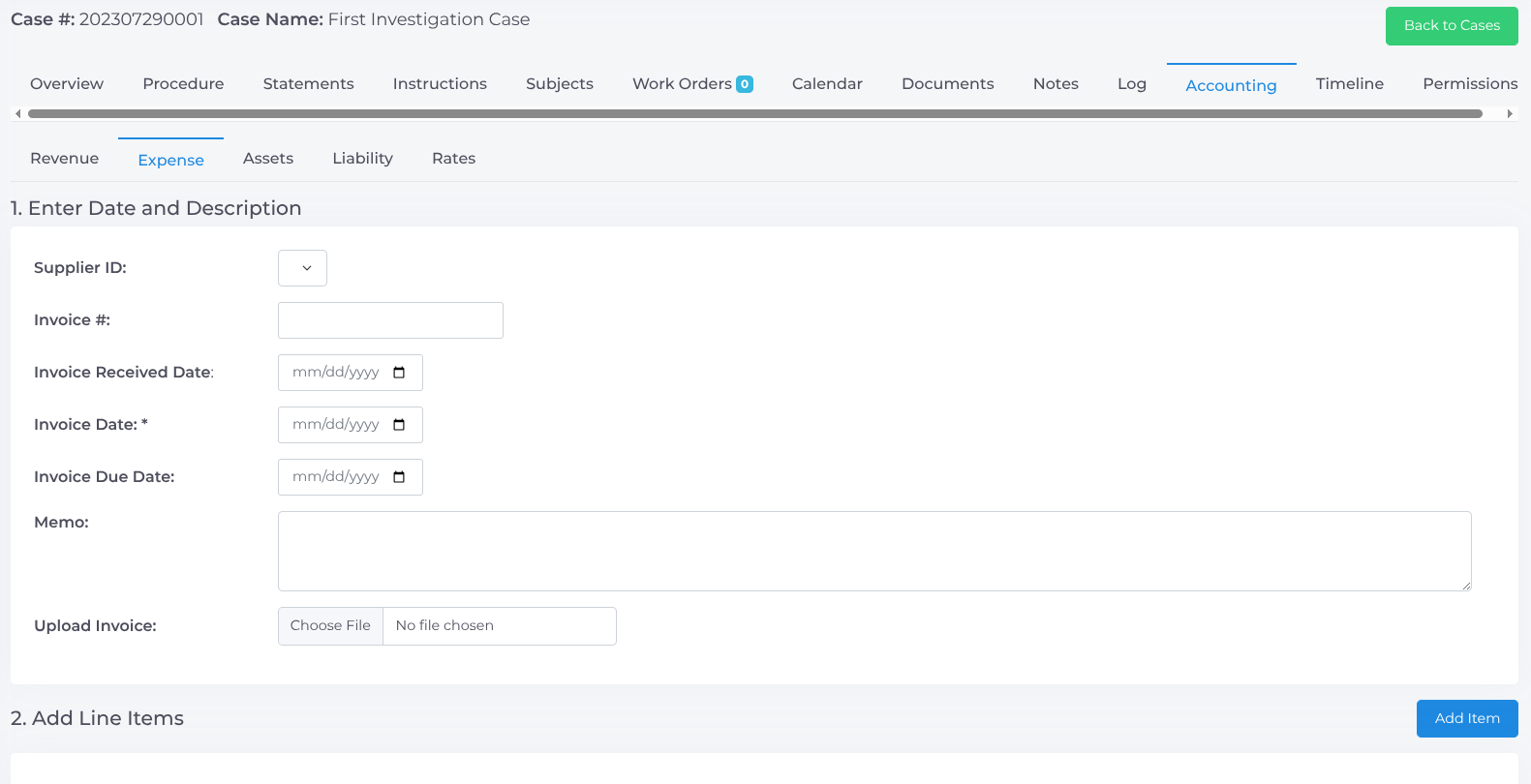Click the tab bar right scroll arrow
This screenshot has width=1531, height=784.
tap(1510, 113)
